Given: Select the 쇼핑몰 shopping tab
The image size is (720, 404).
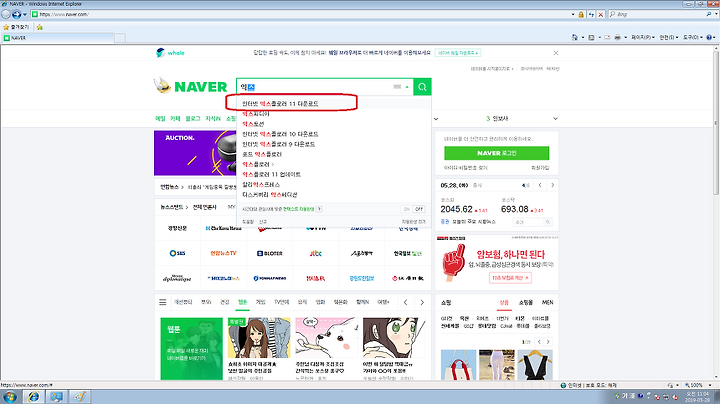Looking at the screenshot, I should 526,303.
